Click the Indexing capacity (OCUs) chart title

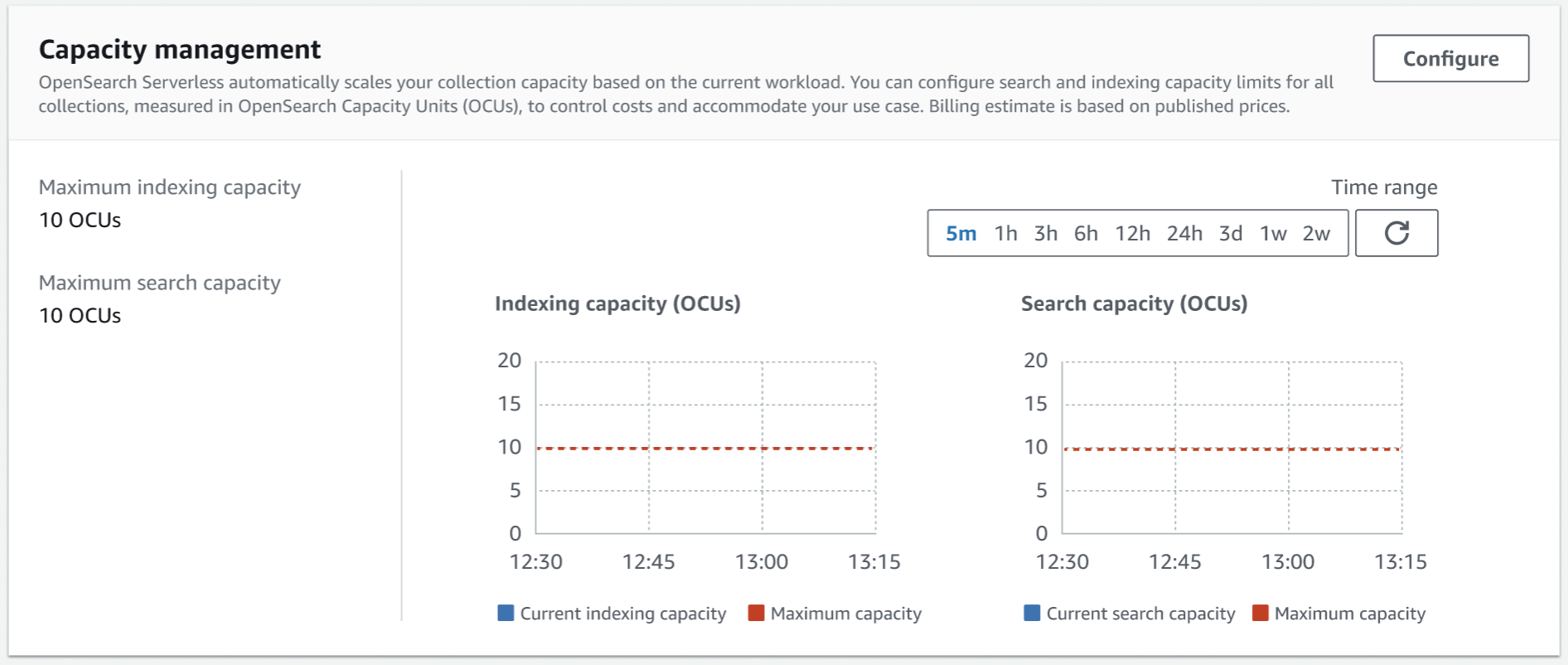click(617, 303)
